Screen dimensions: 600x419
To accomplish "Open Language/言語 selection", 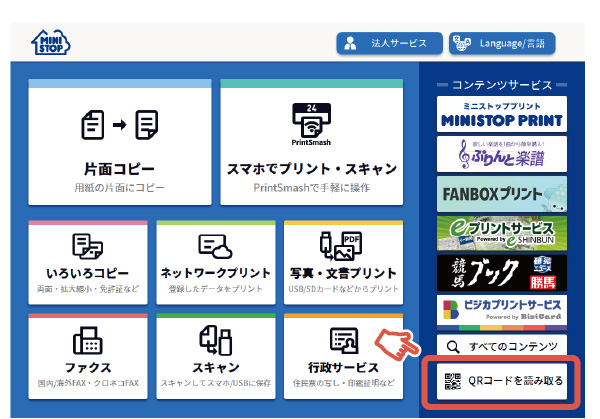I will point(502,43).
